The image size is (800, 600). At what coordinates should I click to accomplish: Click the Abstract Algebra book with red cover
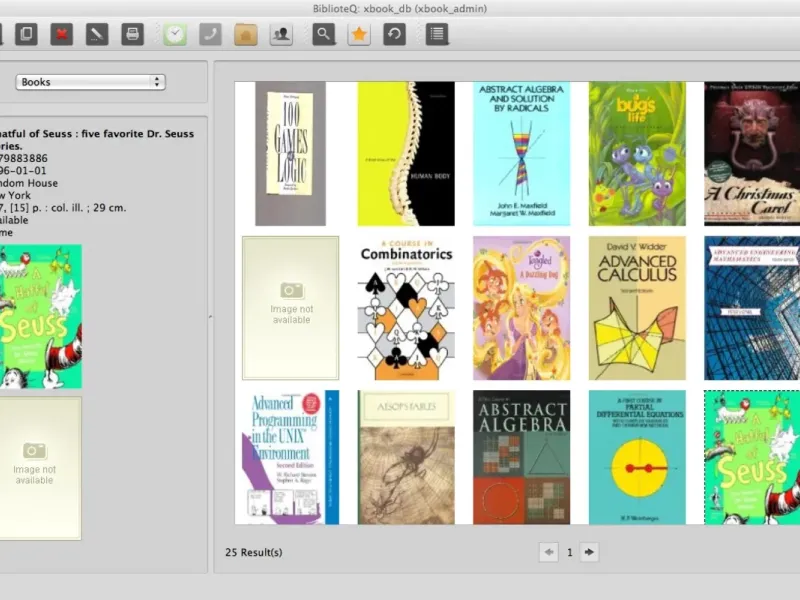[521, 457]
